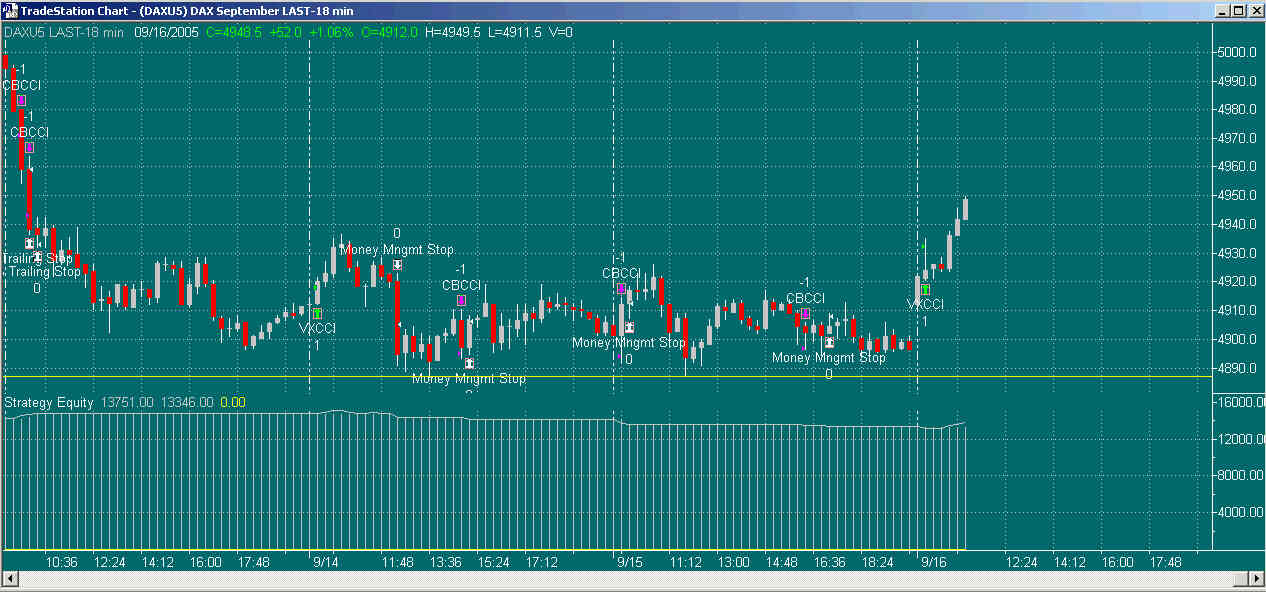Click the left arrow of the horizontal scrollbar
This screenshot has width=1266, height=592.
(9, 579)
